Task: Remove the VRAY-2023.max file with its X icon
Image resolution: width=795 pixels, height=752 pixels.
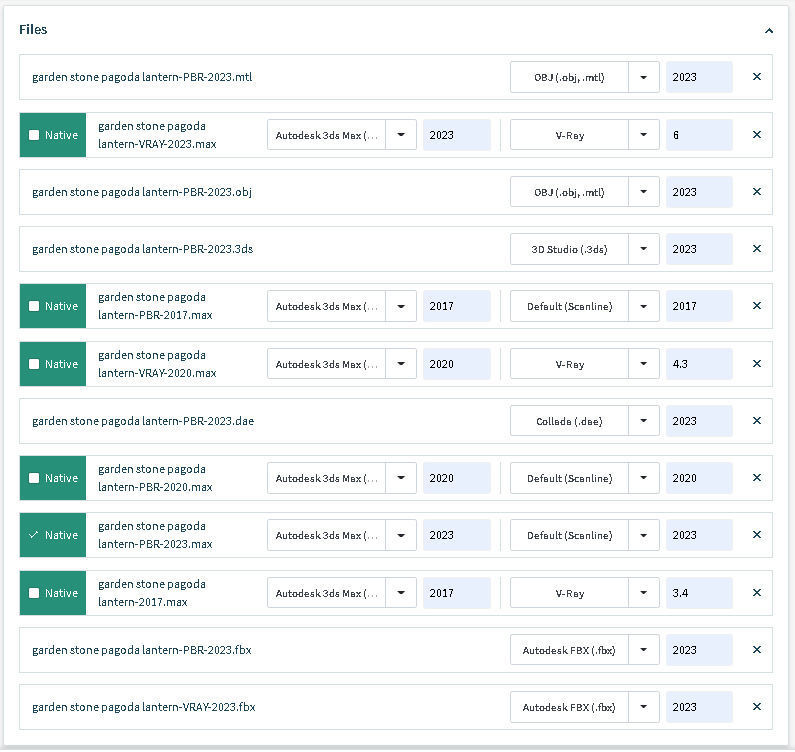Action: point(756,135)
